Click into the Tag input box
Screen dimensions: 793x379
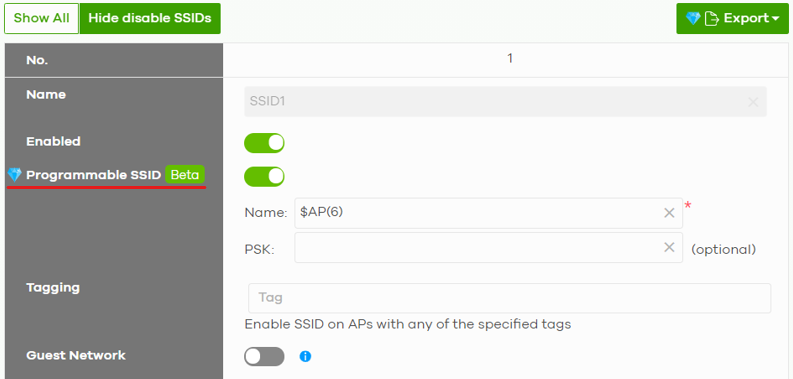point(509,298)
